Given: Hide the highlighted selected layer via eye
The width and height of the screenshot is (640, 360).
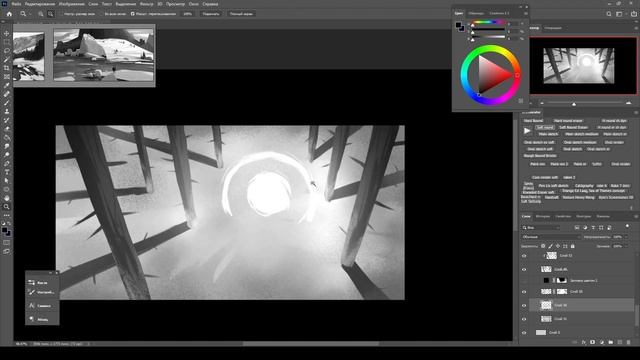Looking at the screenshot, I should pyautogui.click(x=524, y=305).
